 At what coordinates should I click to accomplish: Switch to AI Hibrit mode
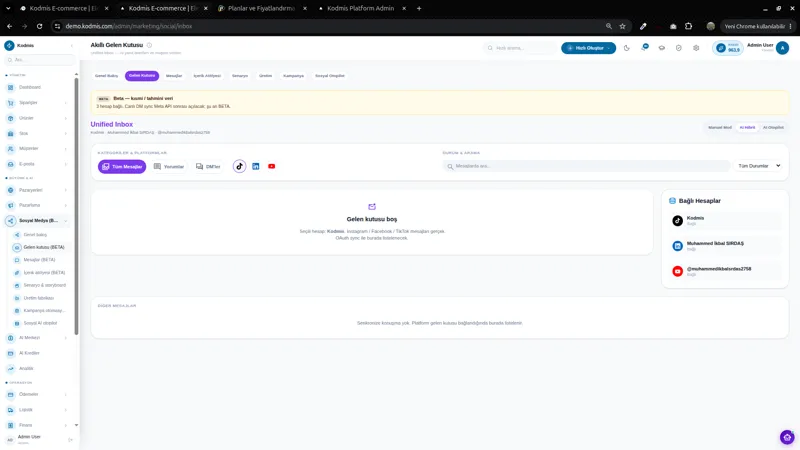[x=747, y=128]
